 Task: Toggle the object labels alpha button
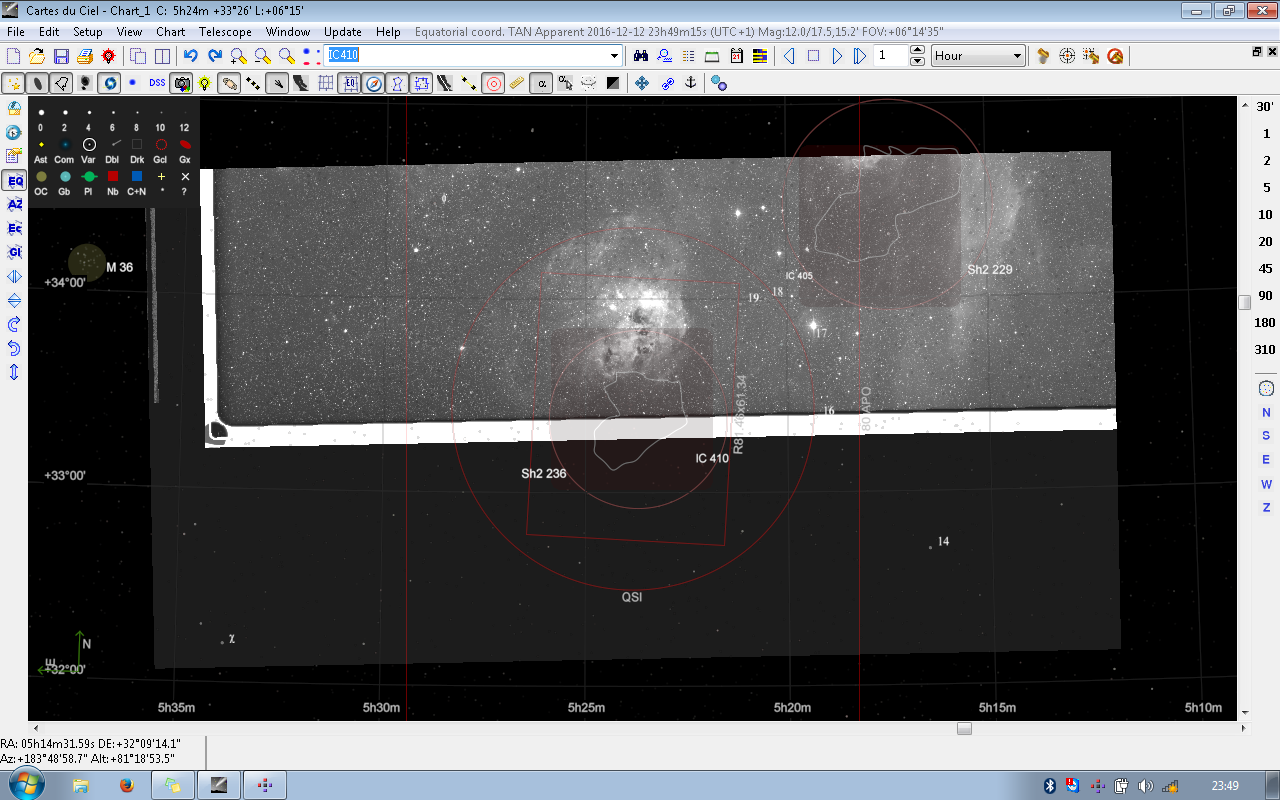click(541, 83)
